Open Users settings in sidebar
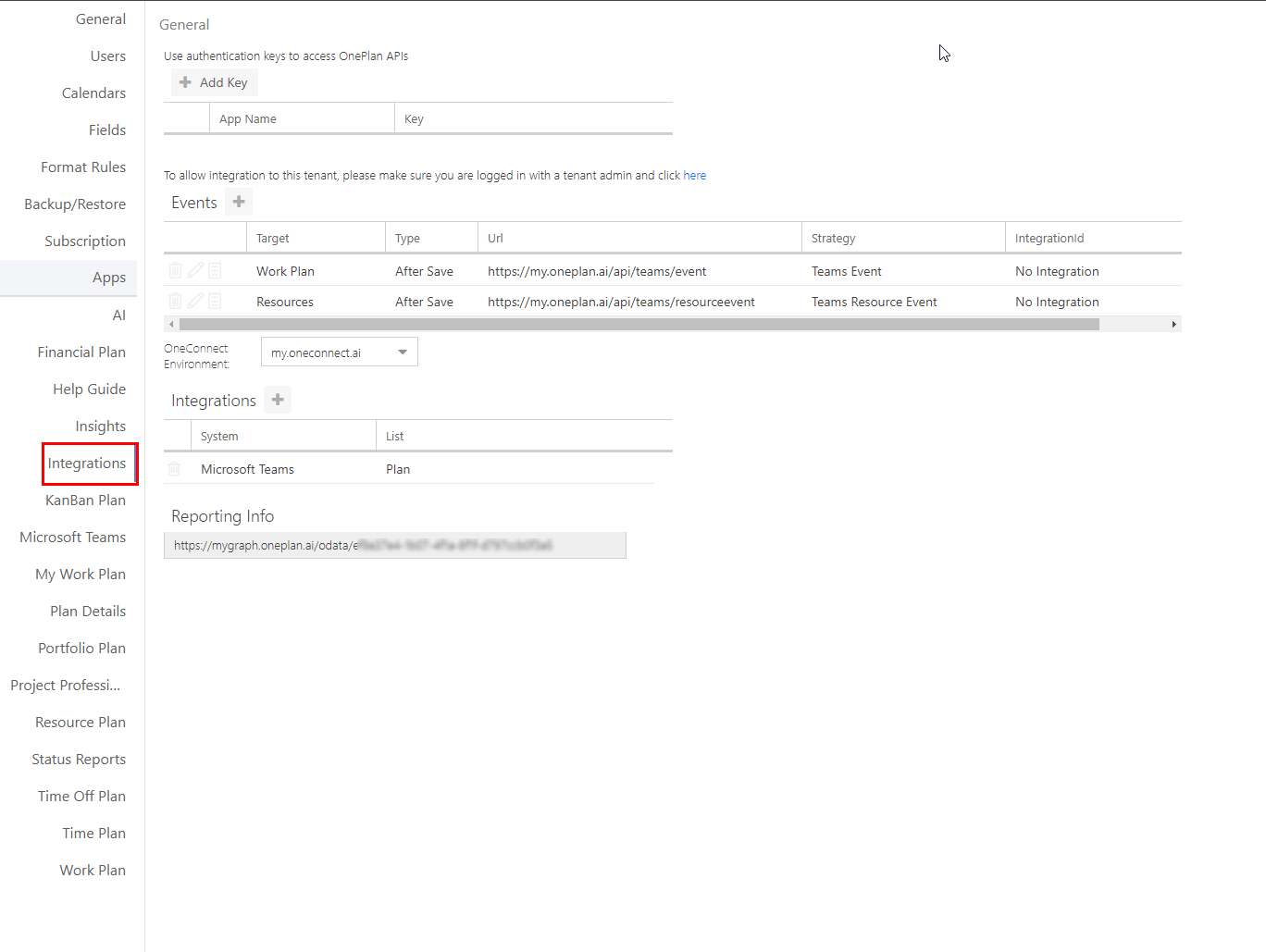Viewport: 1266px width, 952px height. (108, 56)
